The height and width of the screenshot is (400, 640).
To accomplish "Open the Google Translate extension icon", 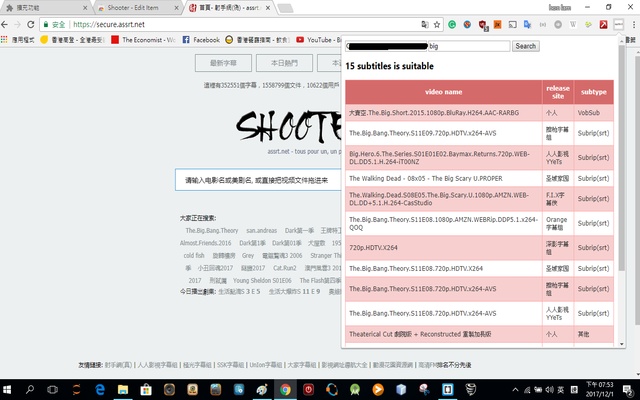I will tap(527, 25).
